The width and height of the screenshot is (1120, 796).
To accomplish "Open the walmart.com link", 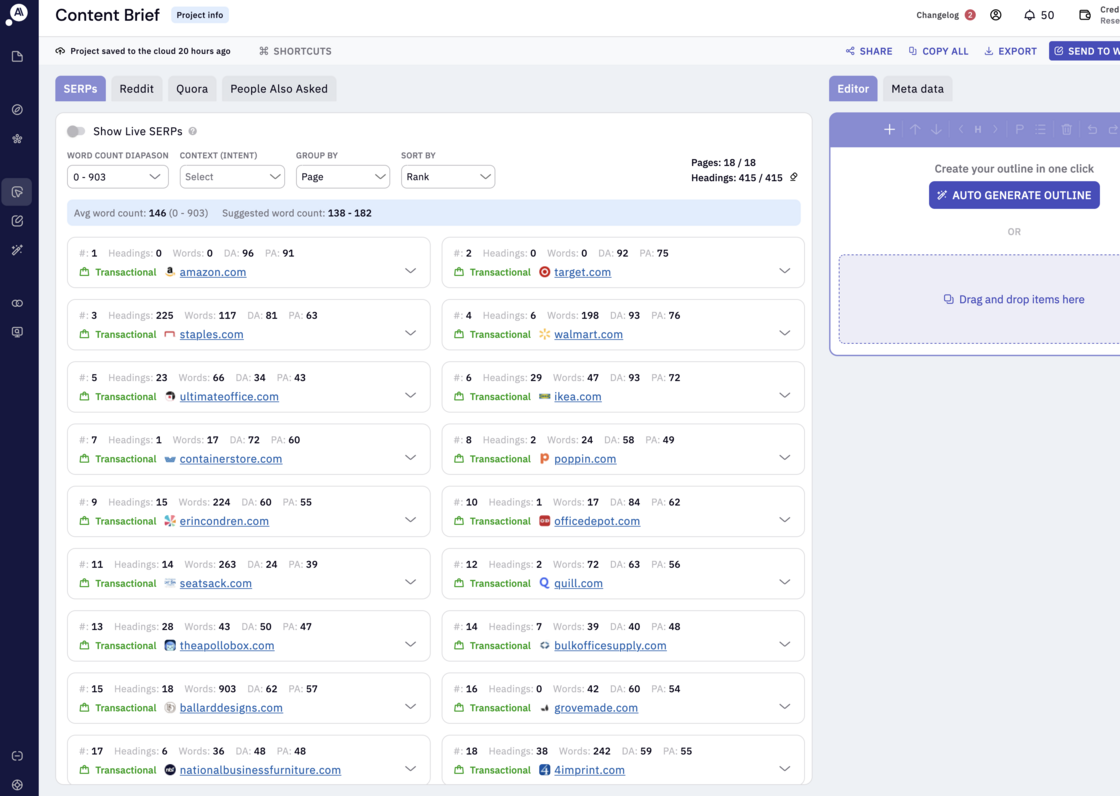I will (589, 334).
